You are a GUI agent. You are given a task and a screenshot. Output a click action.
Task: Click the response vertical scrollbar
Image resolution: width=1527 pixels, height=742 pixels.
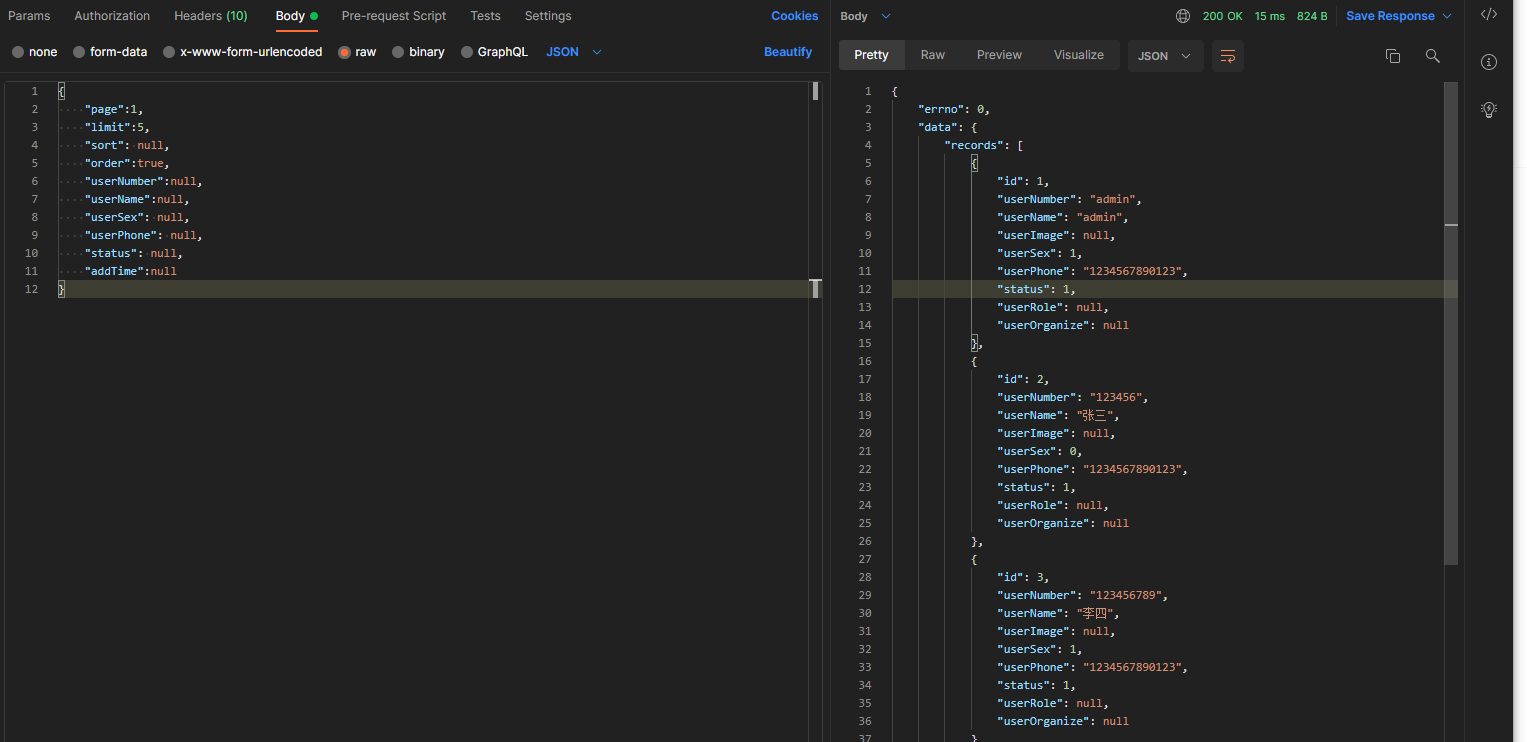pyautogui.click(x=1451, y=323)
